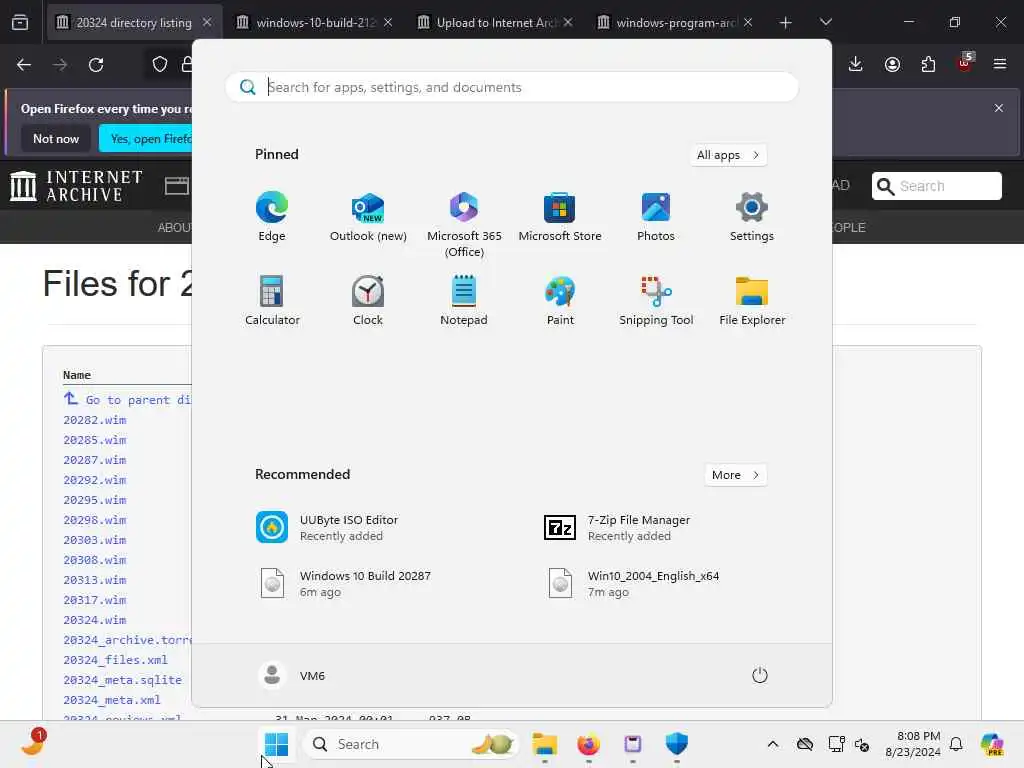Switch to 20324 directory listing tab
Screen dimensions: 1024x768
134,22
